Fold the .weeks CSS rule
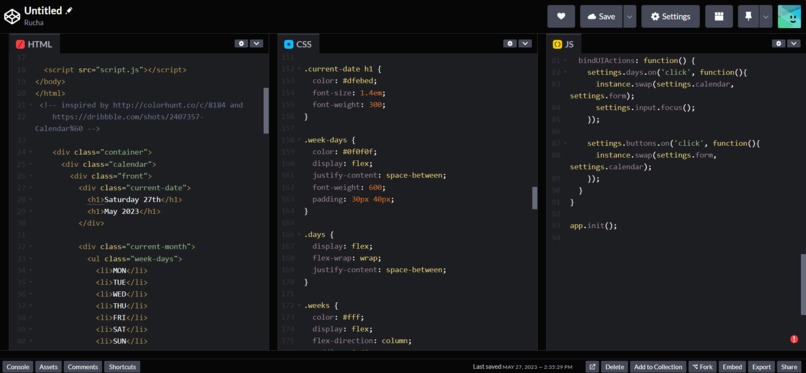The image size is (806, 373). (299, 306)
